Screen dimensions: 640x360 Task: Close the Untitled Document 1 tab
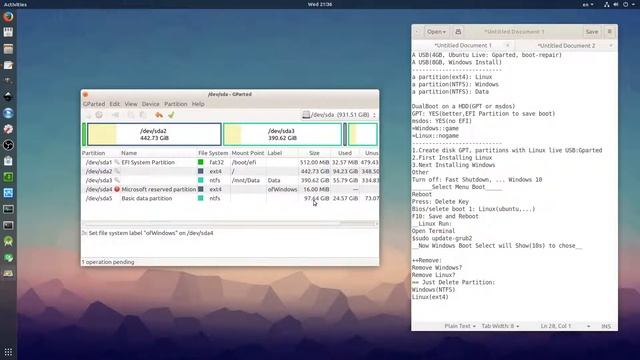pos(508,45)
